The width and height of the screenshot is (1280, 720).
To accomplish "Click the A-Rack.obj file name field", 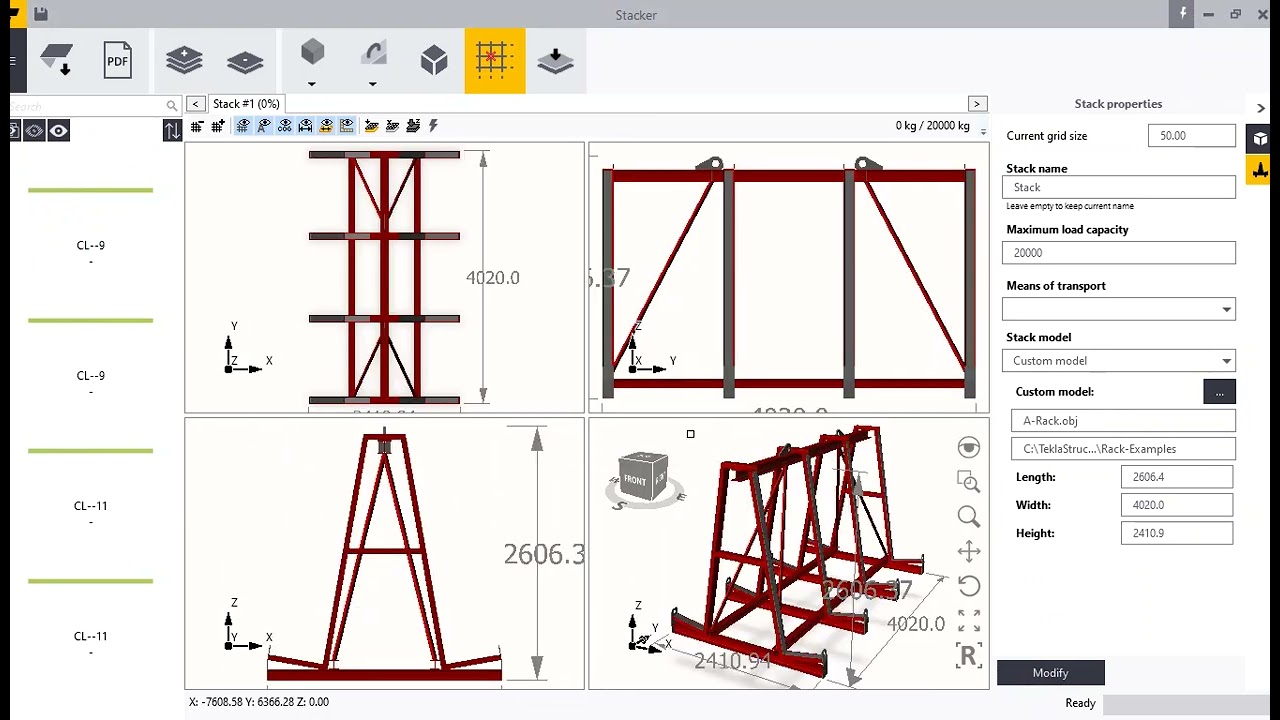I will (1123, 421).
